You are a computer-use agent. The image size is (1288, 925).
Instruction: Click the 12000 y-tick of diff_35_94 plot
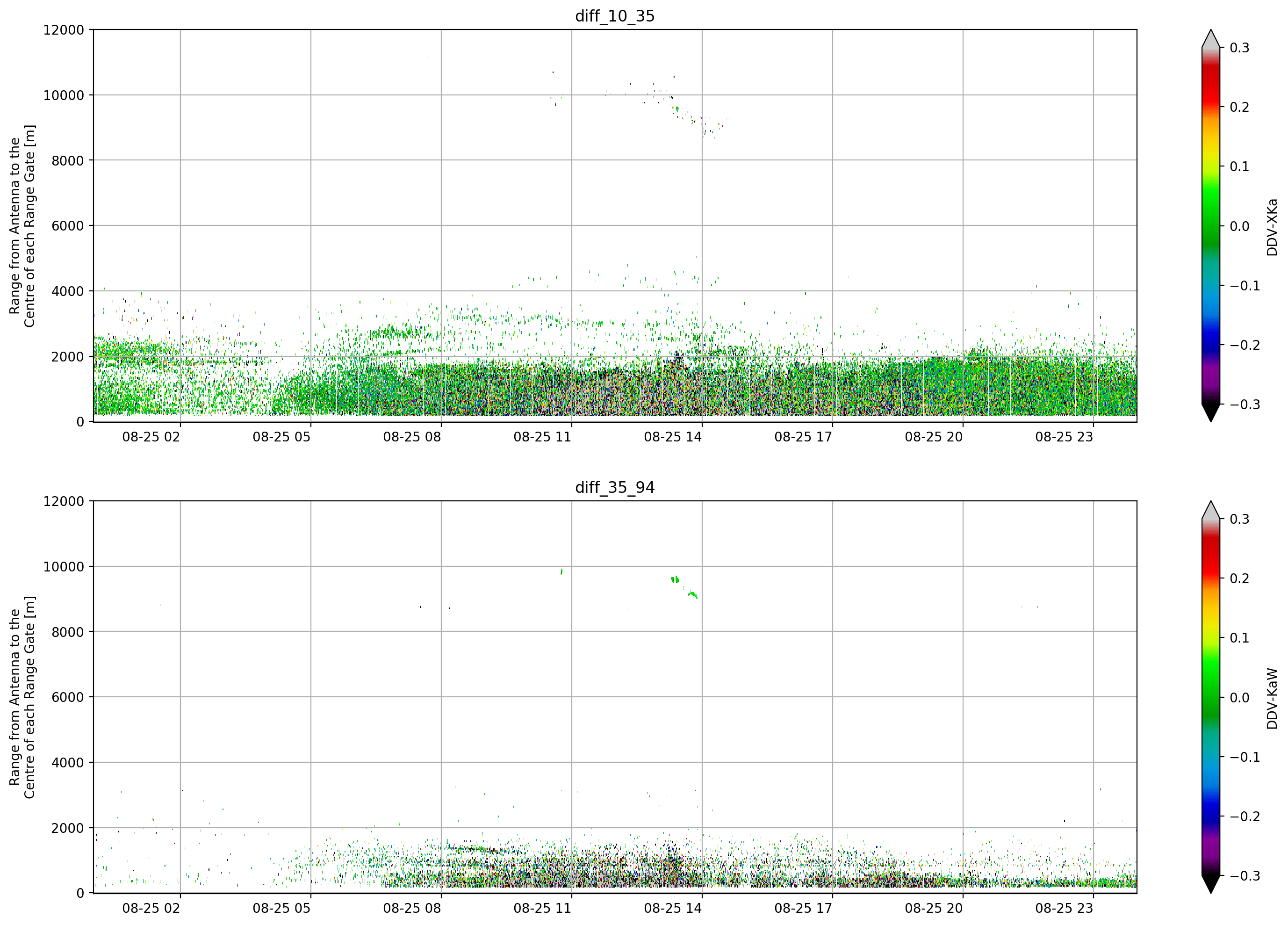pyautogui.click(x=64, y=502)
